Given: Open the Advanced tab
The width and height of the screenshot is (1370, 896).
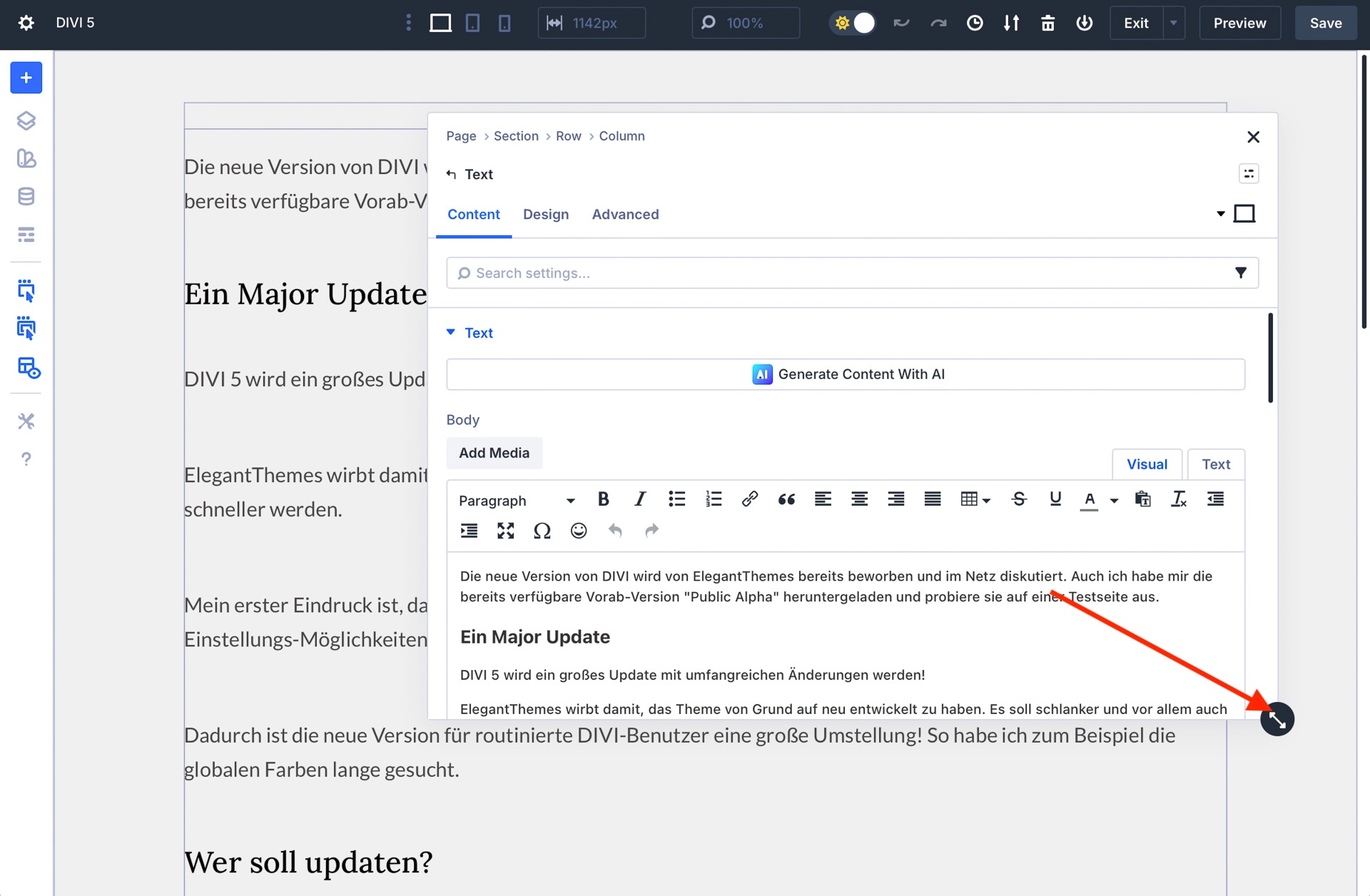Looking at the screenshot, I should tap(625, 214).
